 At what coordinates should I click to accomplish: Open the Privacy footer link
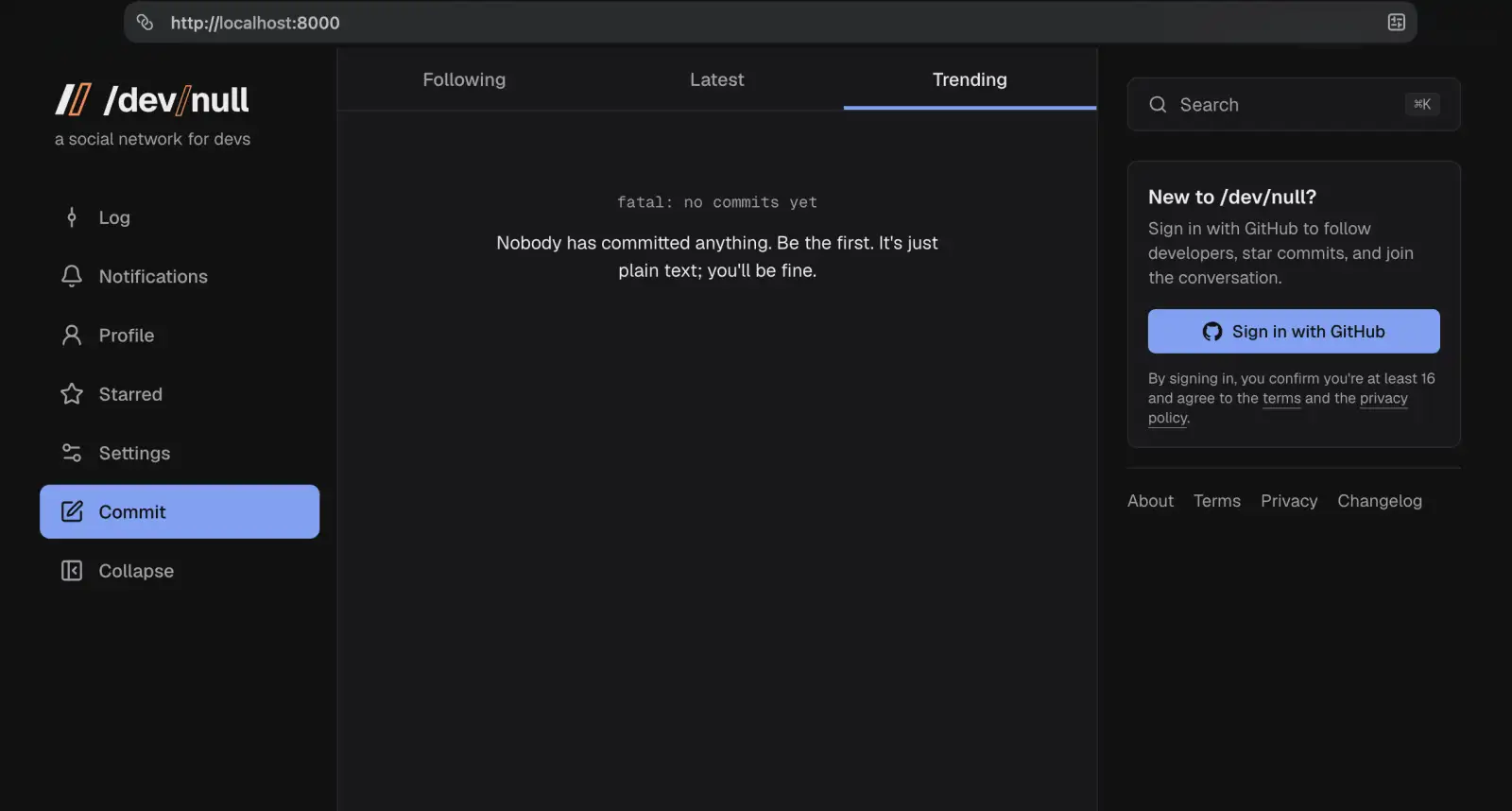(1289, 501)
